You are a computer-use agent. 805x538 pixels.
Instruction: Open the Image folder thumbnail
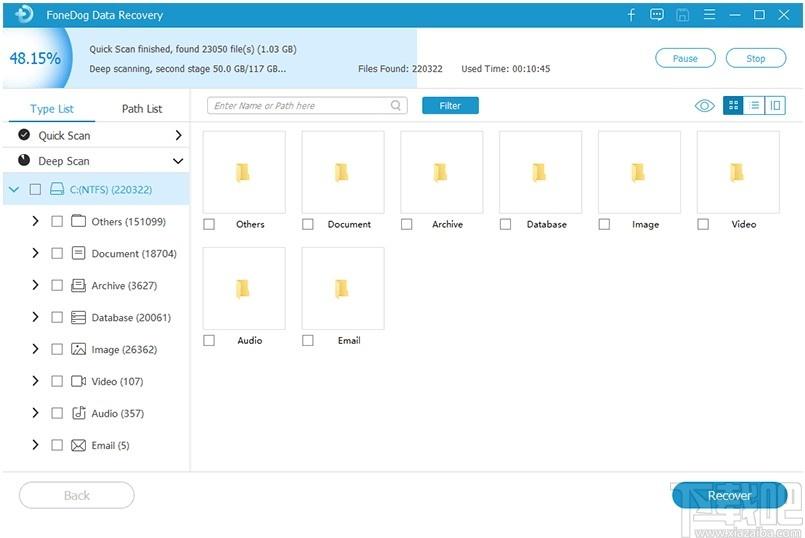tap(639, 172)
